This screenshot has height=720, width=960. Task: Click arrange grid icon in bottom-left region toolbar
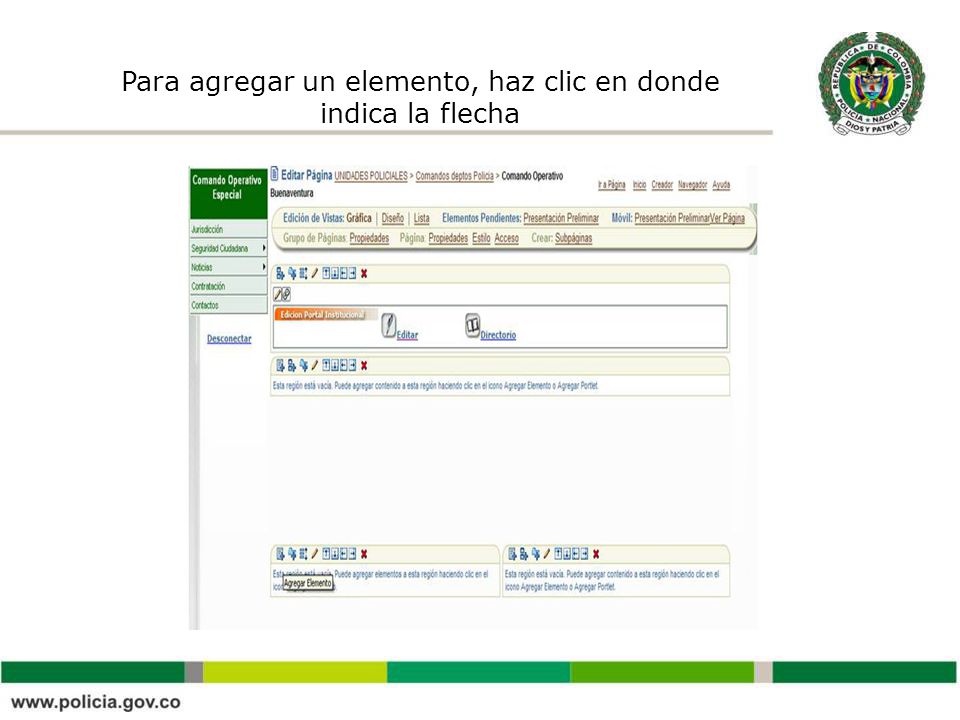[x=303, y=554]
